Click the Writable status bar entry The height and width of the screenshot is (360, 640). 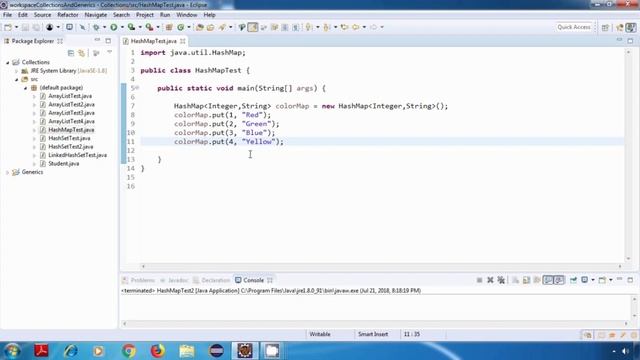pos(320,334)
